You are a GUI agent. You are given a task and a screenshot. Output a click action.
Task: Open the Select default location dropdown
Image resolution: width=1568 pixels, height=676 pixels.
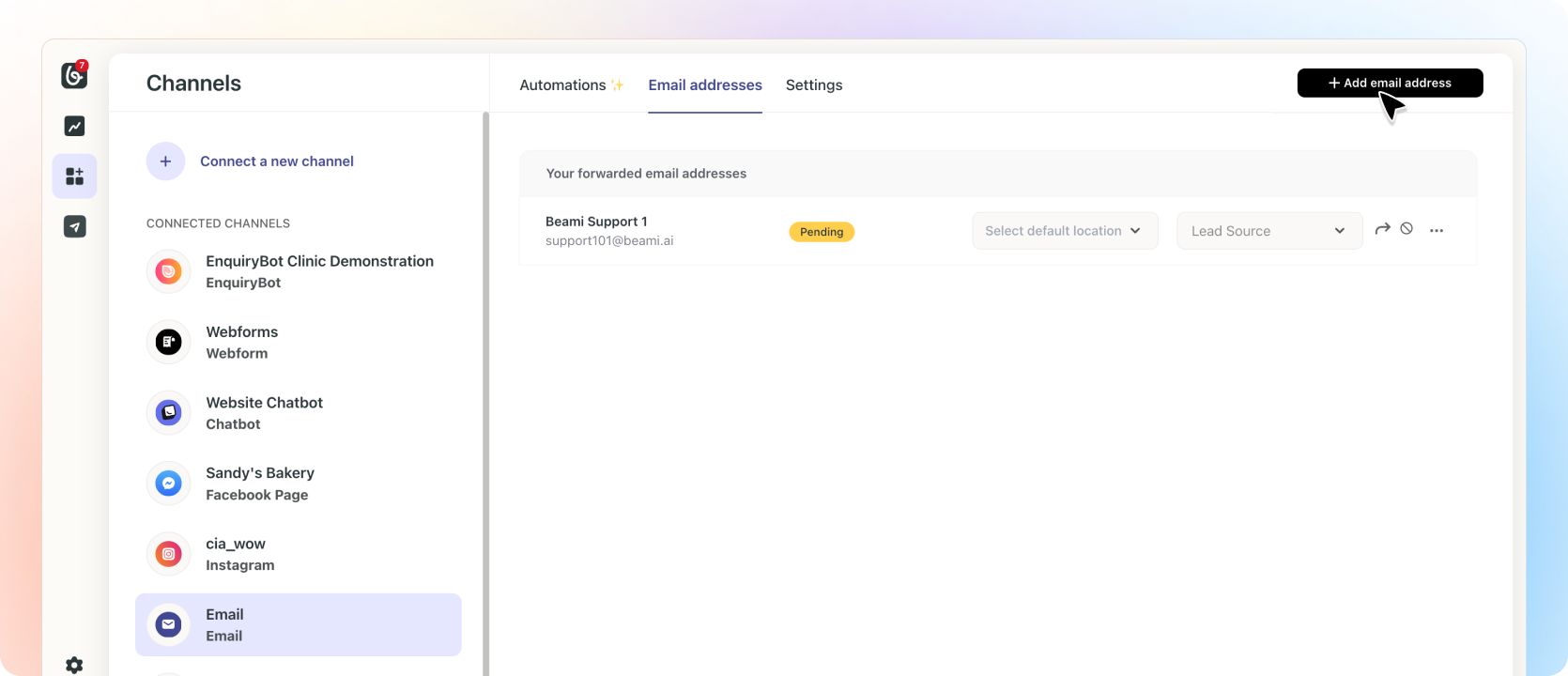click(x=1065, y=231)
